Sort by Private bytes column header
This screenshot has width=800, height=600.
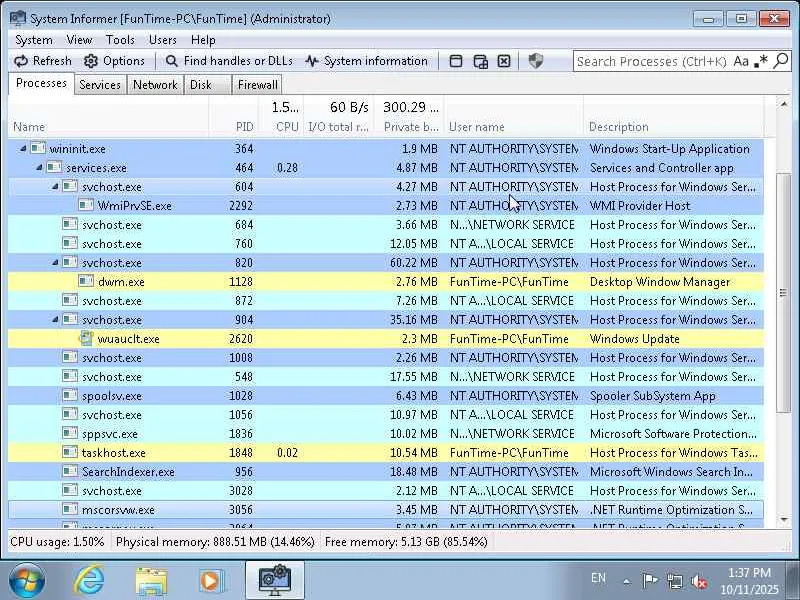pos(409,127)
